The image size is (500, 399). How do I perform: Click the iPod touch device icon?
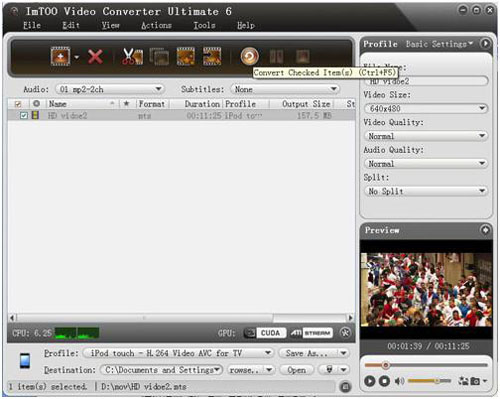[25, 361]
